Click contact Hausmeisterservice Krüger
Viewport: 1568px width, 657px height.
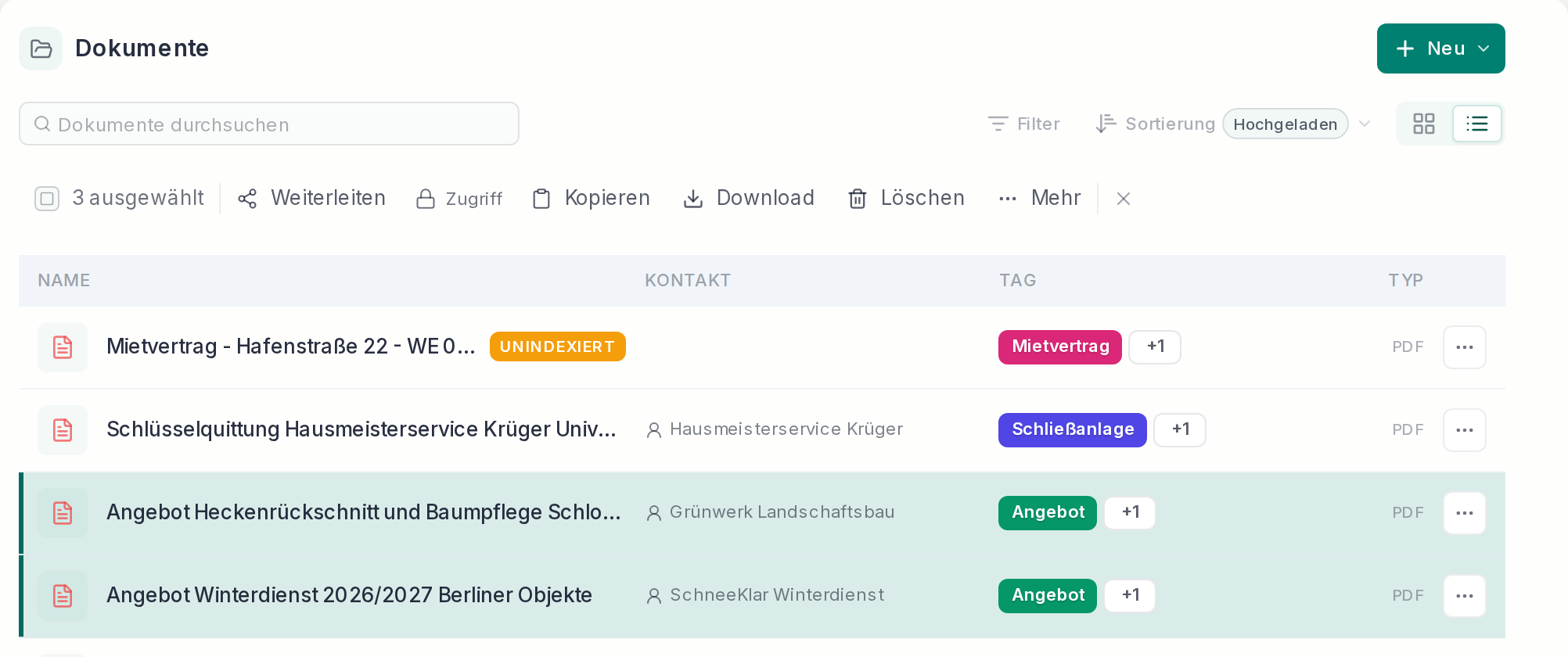point(775,429)
